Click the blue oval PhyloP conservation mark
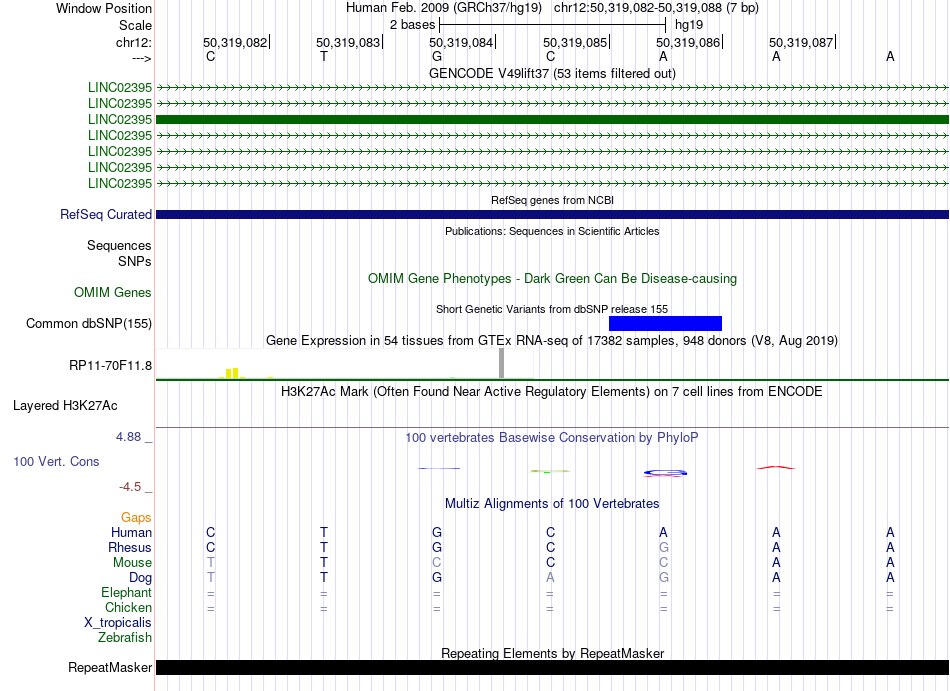This screenshot has height=691, width=950. [x=665, y=472]
